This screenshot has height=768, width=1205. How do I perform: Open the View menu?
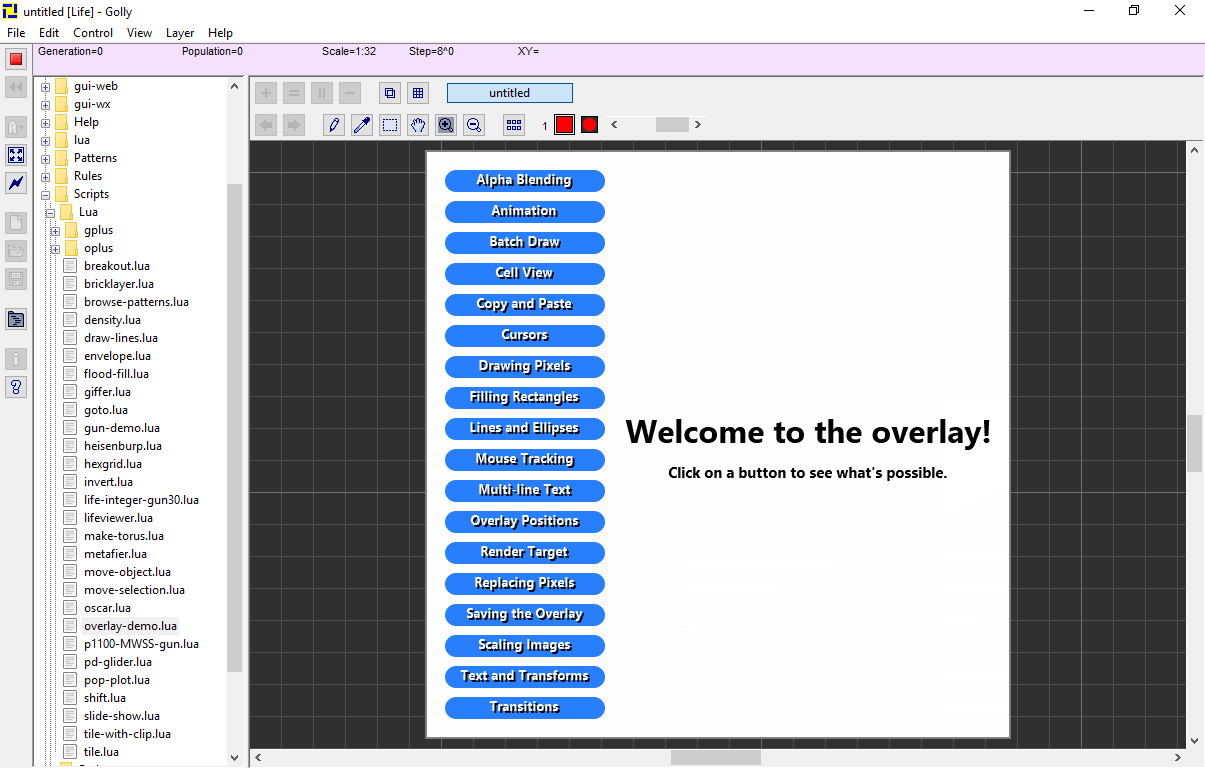pos(140,33)
